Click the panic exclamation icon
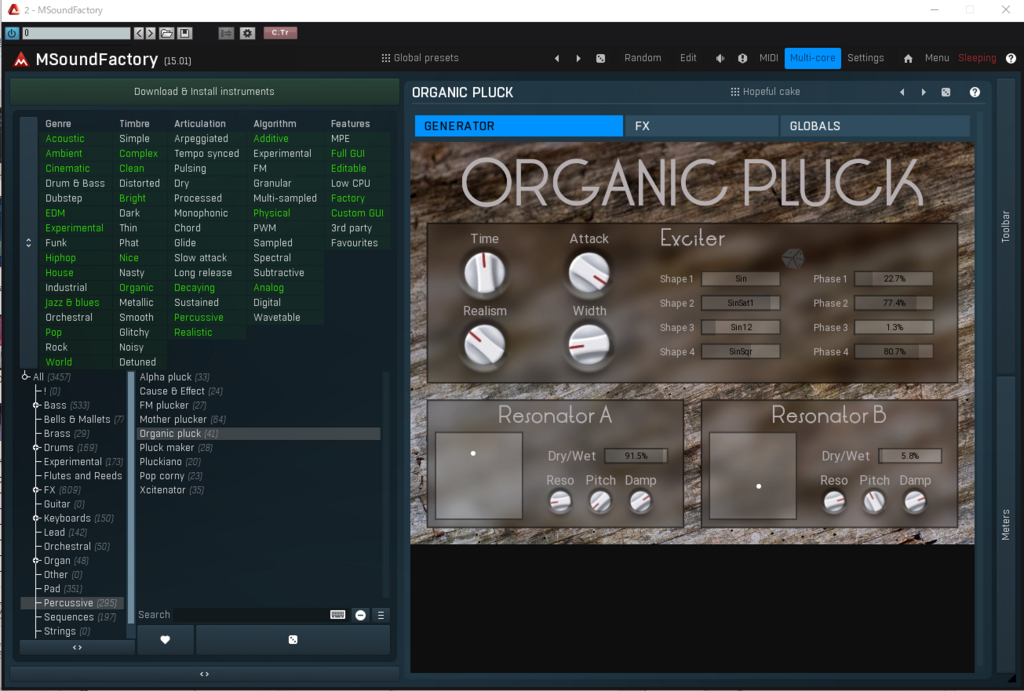Screen dimensions: 1024x691 [743, 58]
